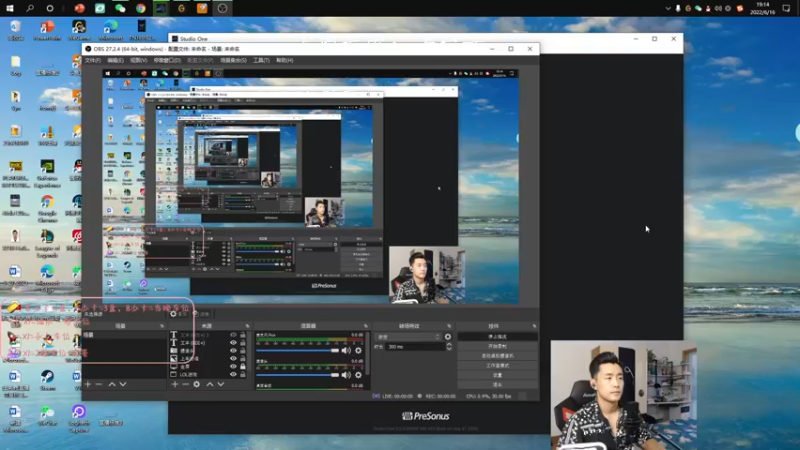
Task: Toggle lock on the LOL游戏 source
Action: tap(243, 374)
